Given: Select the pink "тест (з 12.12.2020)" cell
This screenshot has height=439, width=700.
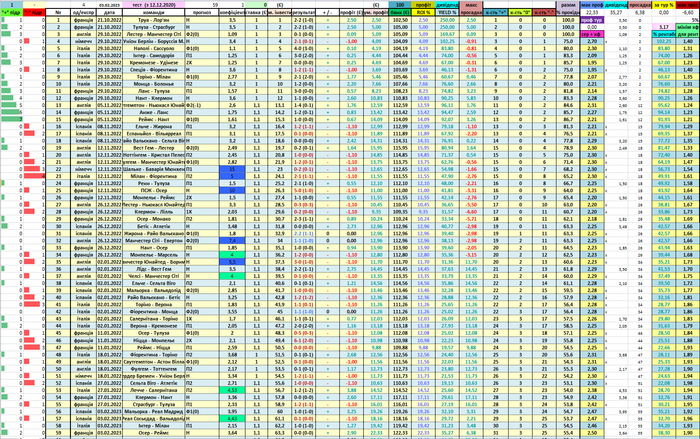Looking at the screenshot, I should pos(154,5).
